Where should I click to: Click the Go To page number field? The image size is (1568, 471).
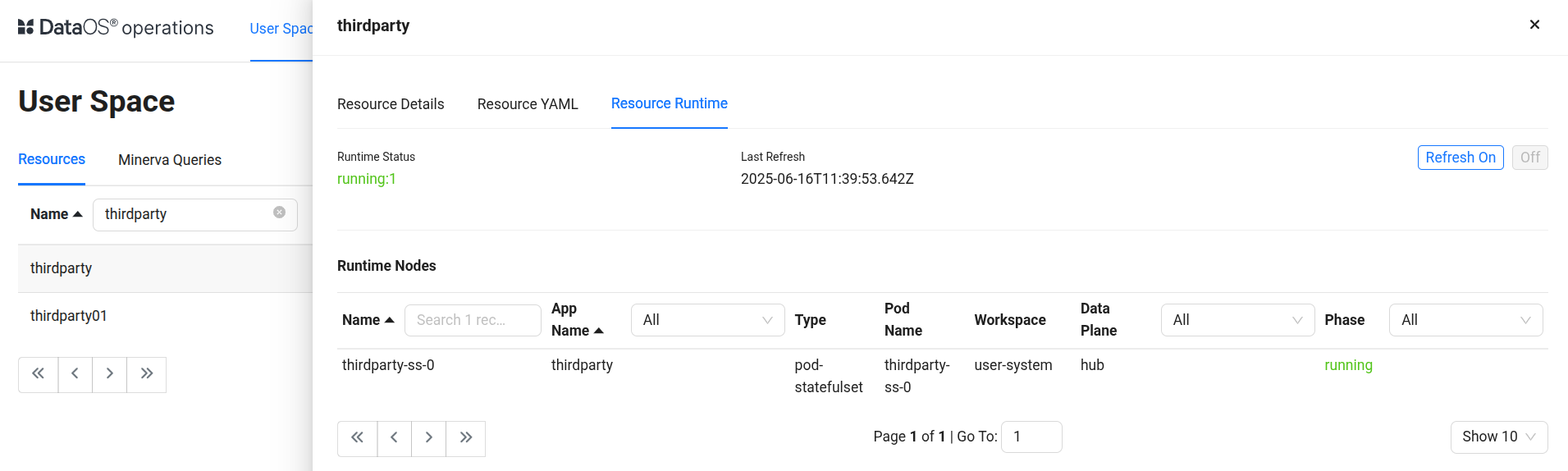click(1031, 437)
